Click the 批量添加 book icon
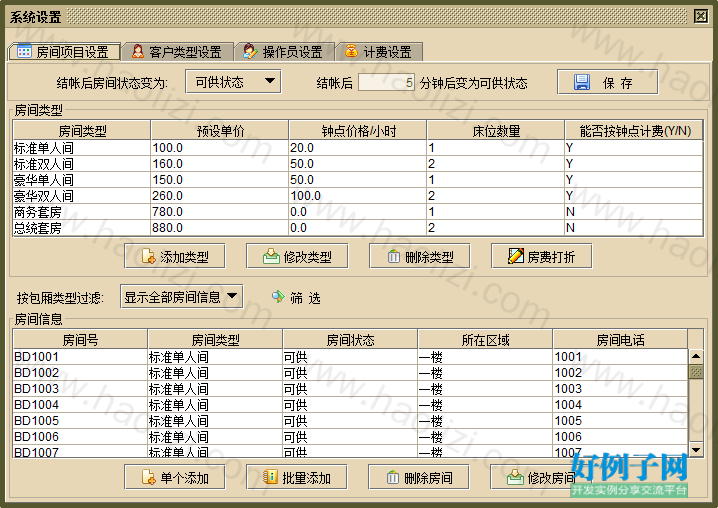 click(x=270, y=477)
